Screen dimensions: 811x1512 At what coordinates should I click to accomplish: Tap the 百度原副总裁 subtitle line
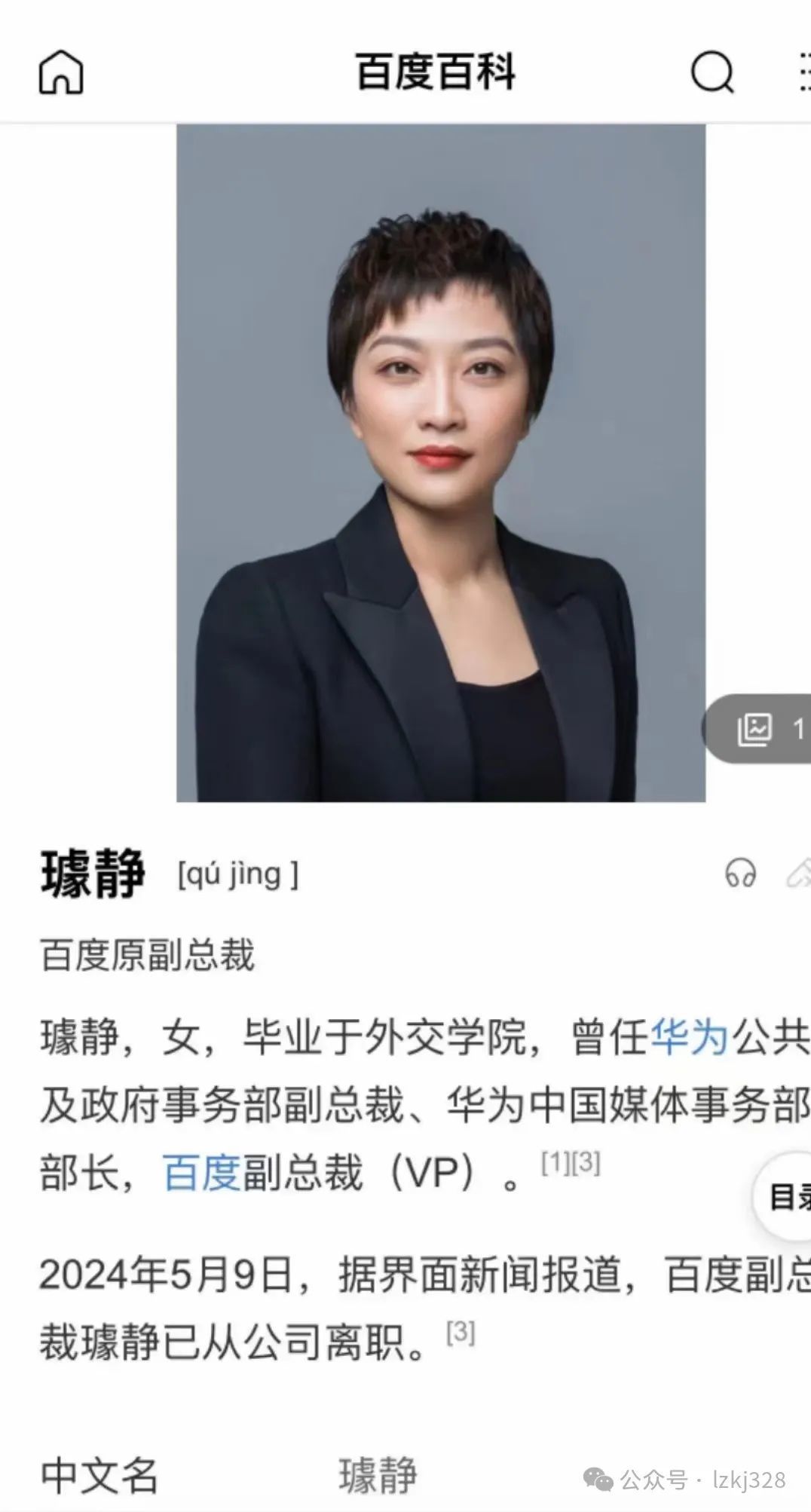pos(148,954)
